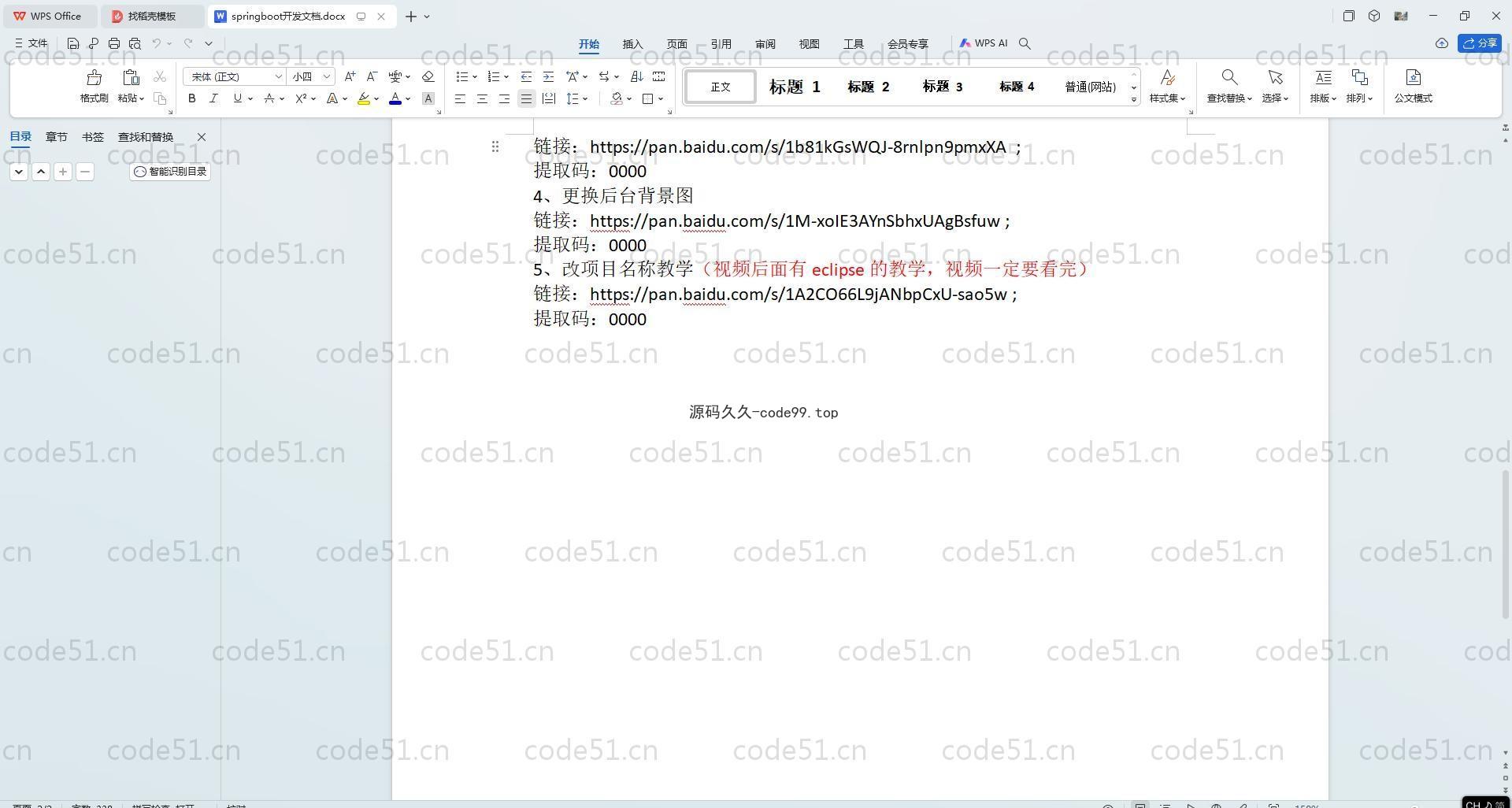Open the quick access toolbar customize dropdown
This screenshot has height=808, width=1512.
click(209, 43)
